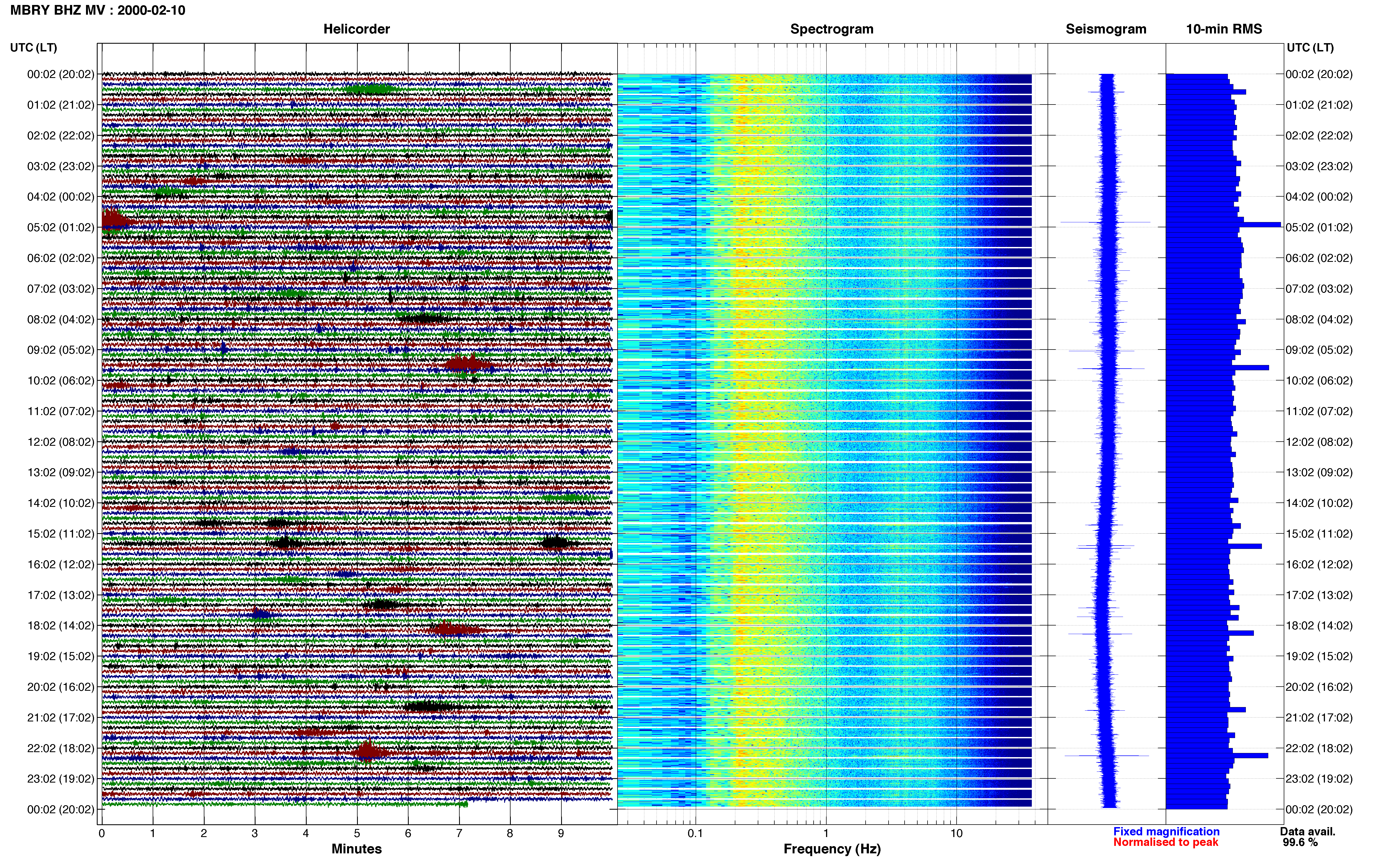Image resolution: width=1388 pixels, height=868 pixels.
Task: Click the seismogram amplitude spike near 05:02
Action: pyautogui.click(x=1106, y=222)
